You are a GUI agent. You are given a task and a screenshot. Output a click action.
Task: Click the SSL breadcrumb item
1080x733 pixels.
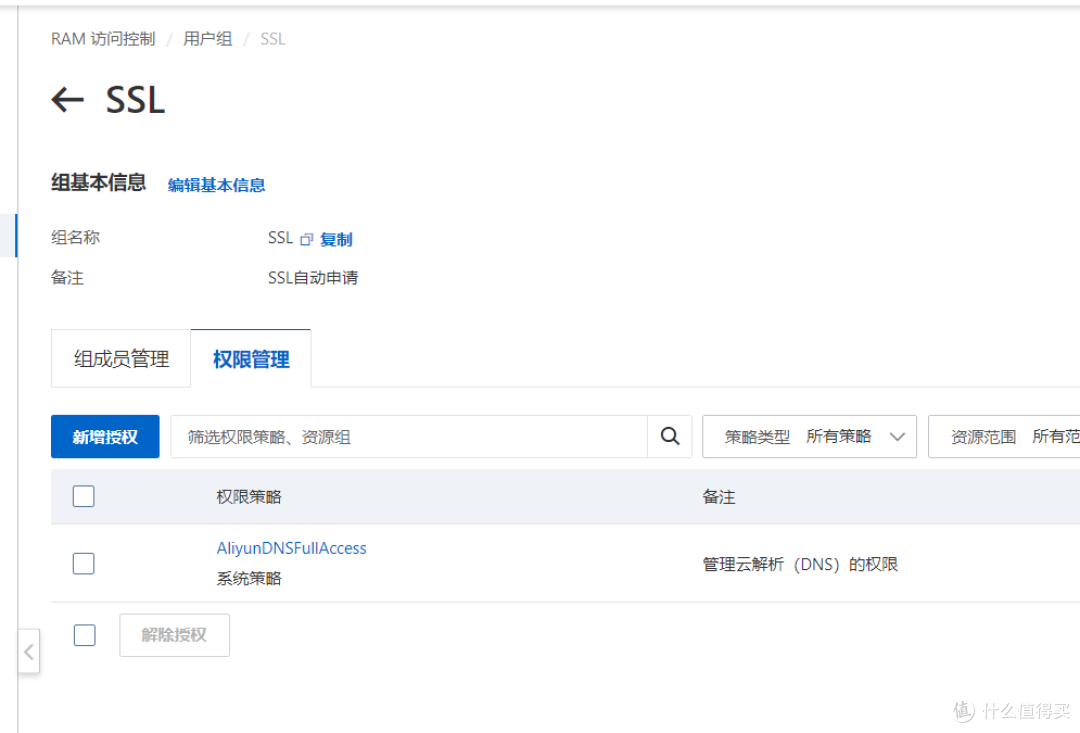(x=273, y=39)
